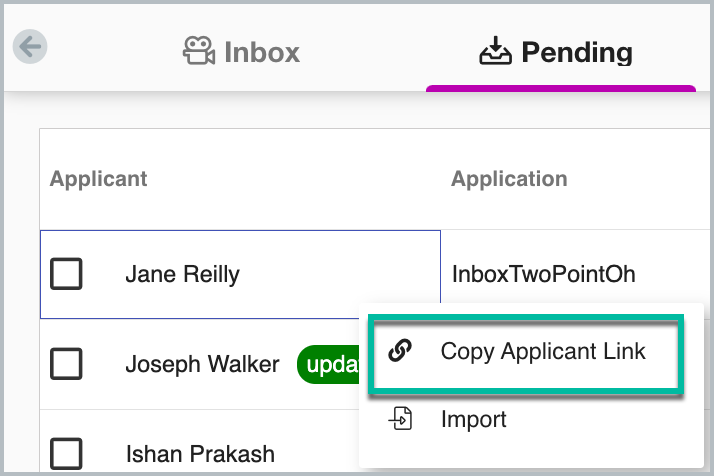Screen dimensions: 714x476
Task: Choose Copy Applicant Link from menu
Action: coord(526,353)
